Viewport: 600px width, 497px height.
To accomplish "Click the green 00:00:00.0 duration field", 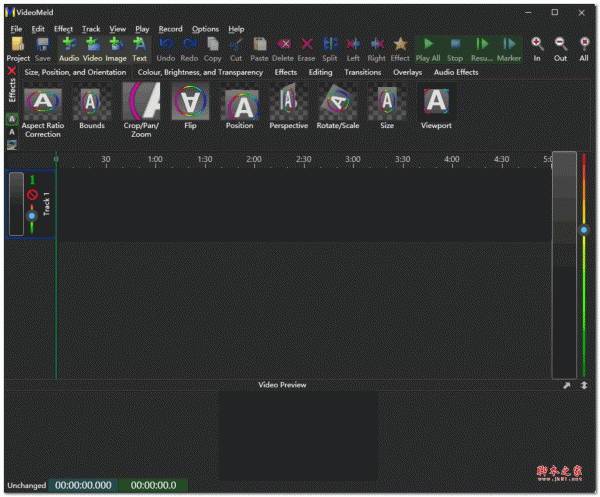I will (153, 485).
